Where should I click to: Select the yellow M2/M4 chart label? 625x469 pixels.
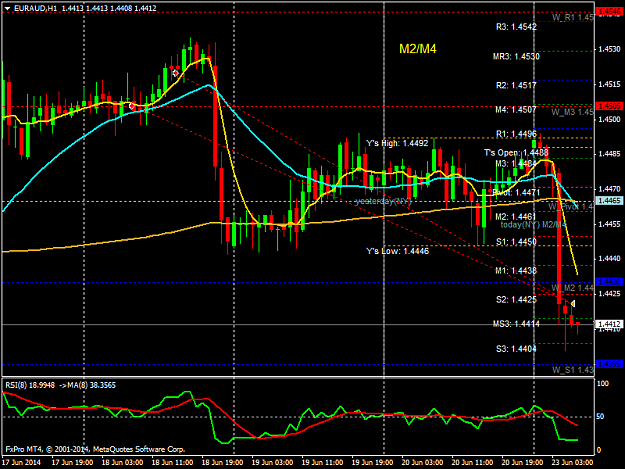418,49
